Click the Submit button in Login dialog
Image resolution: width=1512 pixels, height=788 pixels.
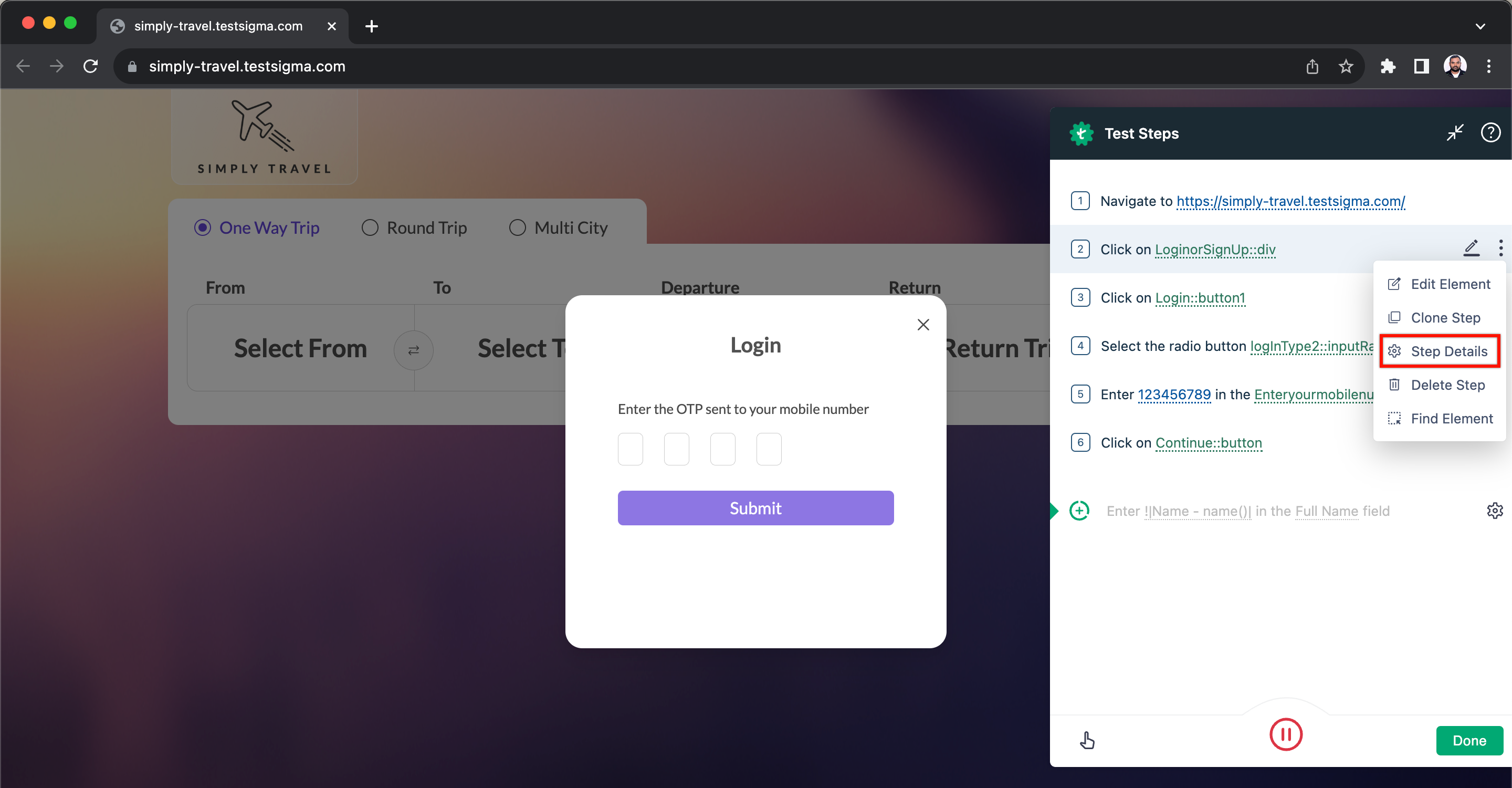click(x=756, y=508)
